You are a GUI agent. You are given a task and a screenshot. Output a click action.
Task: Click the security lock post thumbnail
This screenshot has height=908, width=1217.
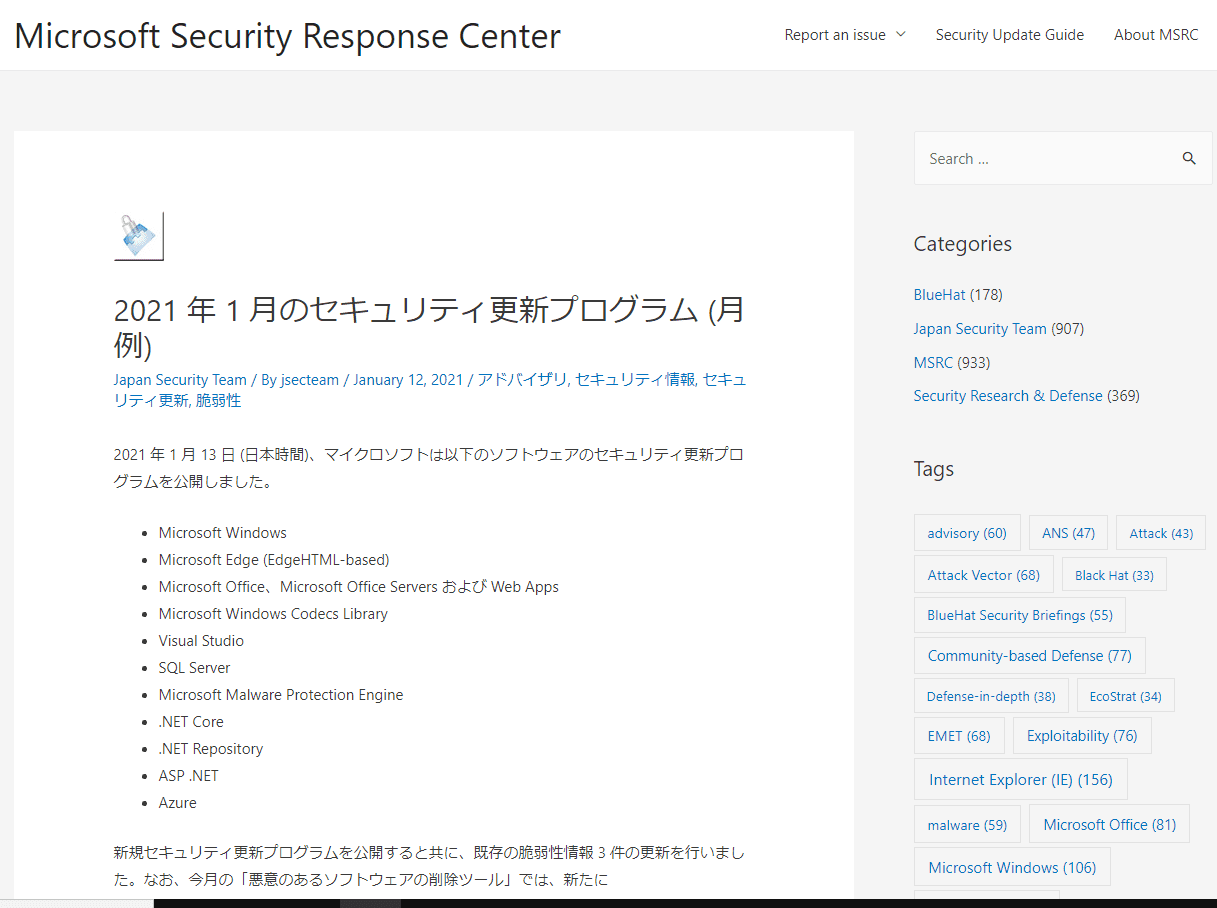point(139,236)
